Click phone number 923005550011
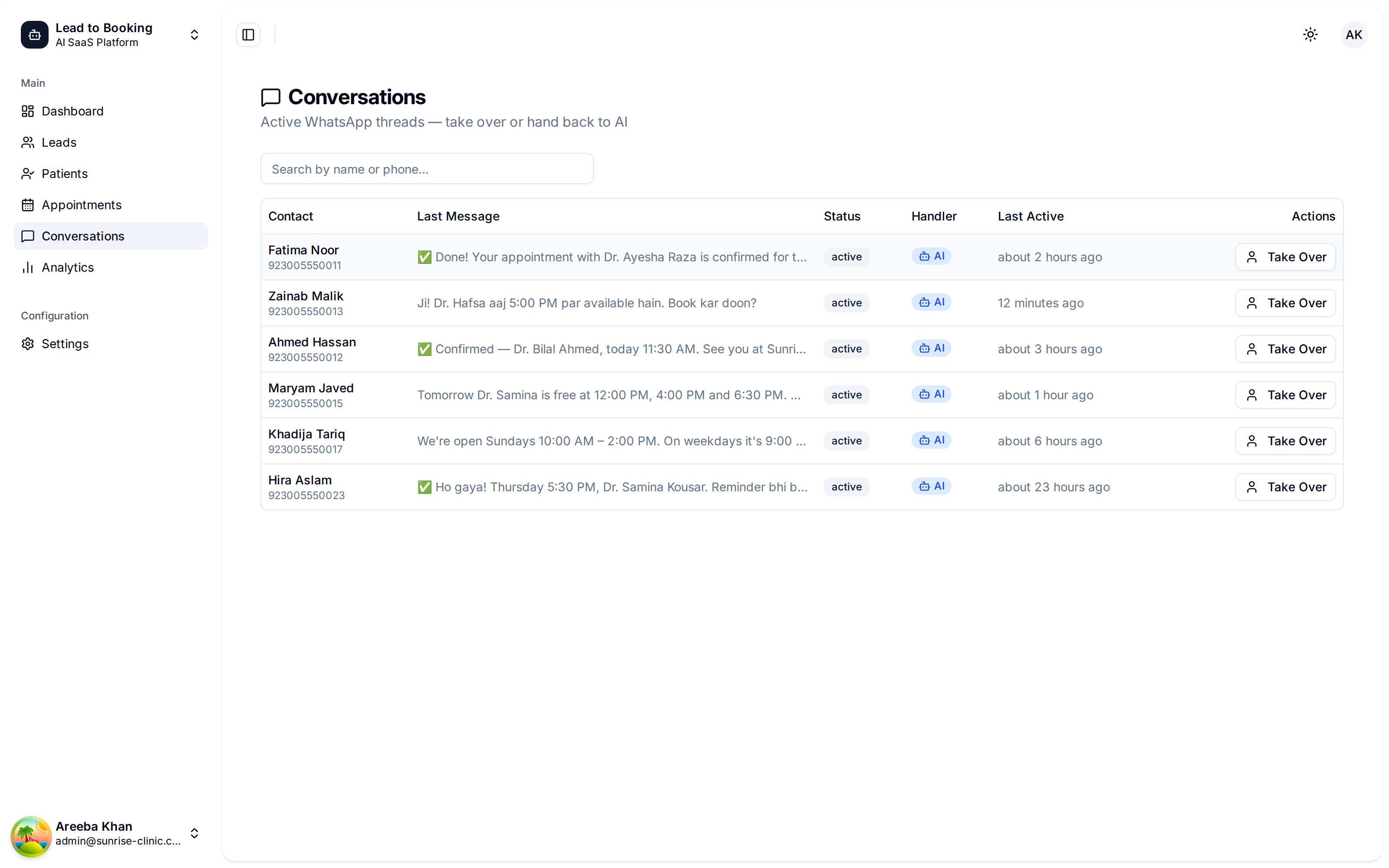The height and width of the screenshot is (868, 1389). click(304, 265)
